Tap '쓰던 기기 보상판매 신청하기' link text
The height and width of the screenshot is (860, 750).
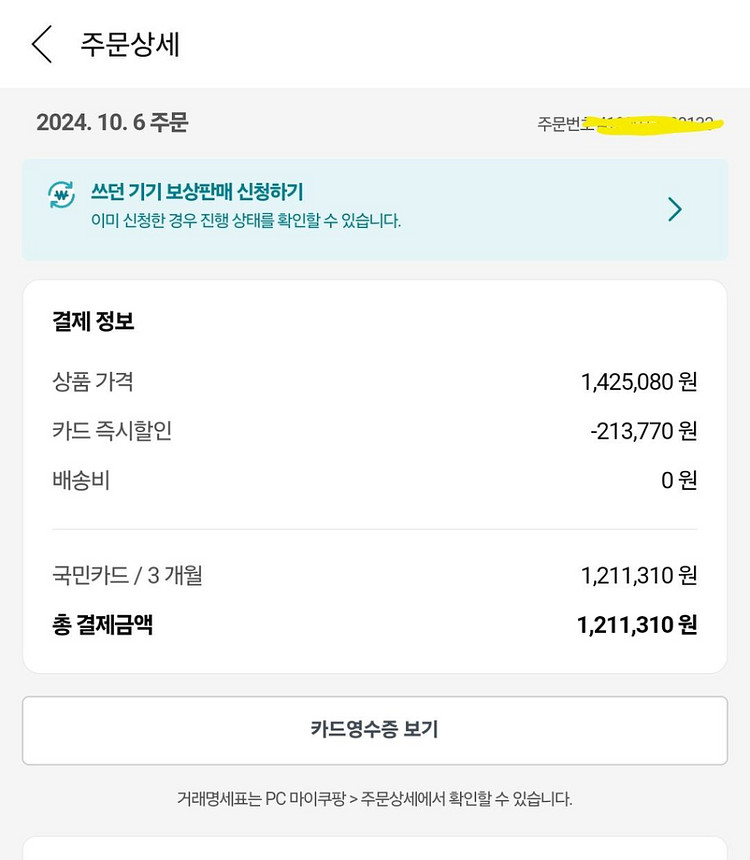[x=197, y=192]
